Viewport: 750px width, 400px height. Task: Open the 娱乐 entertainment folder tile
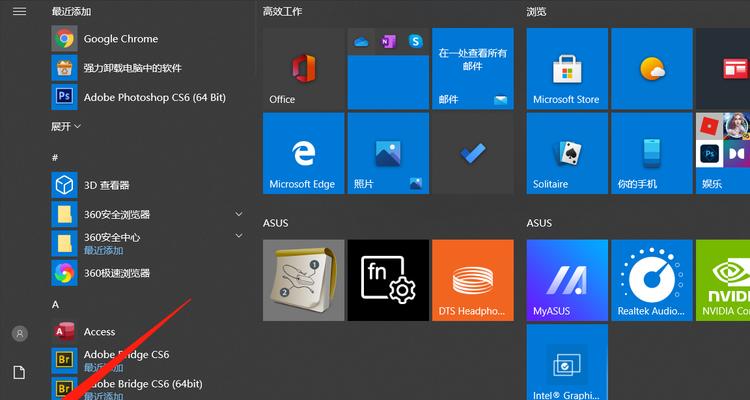pos(723,153)
